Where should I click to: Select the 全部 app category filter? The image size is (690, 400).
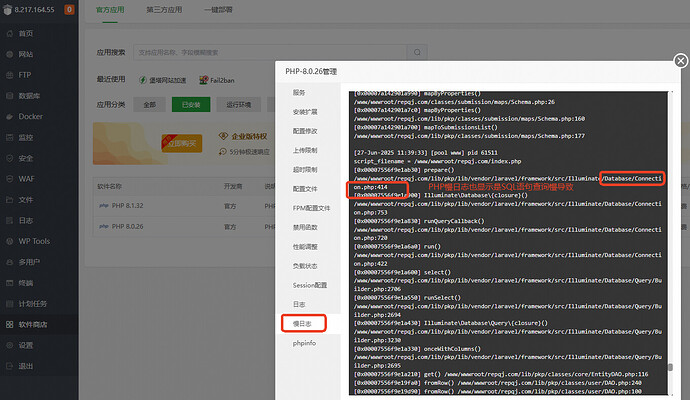click(x=149, y=104)
